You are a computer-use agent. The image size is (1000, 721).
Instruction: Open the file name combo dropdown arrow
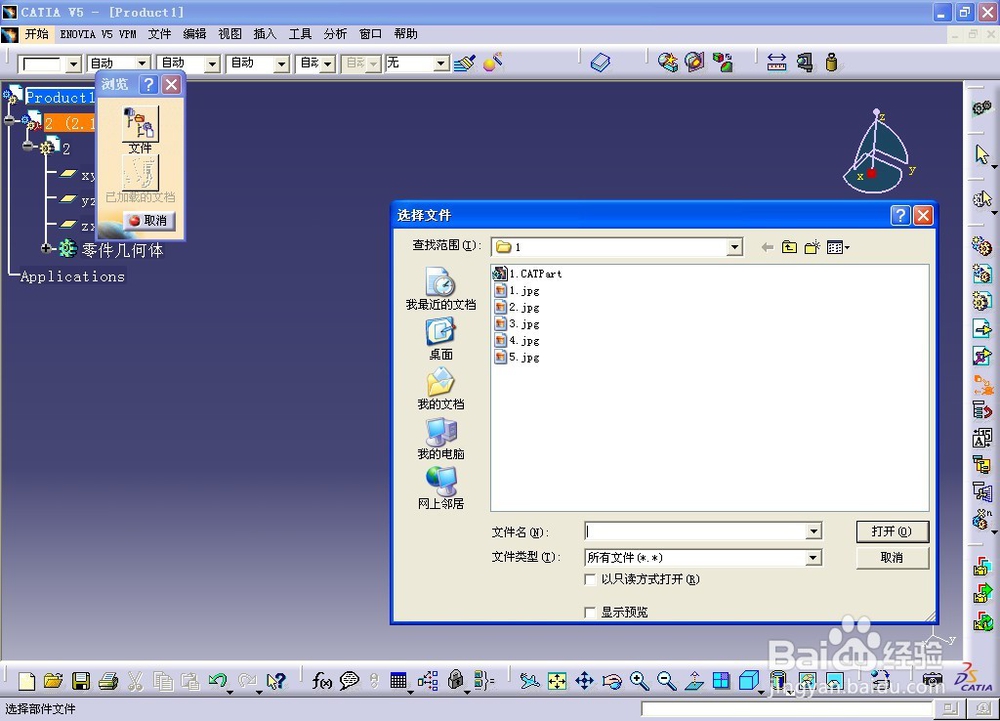pos(814,531)
